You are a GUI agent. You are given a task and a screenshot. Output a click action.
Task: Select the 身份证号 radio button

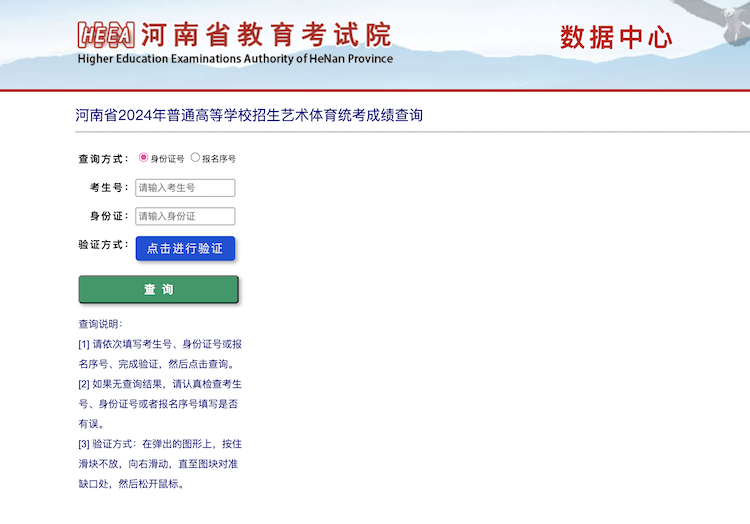(x=144, y=157)
